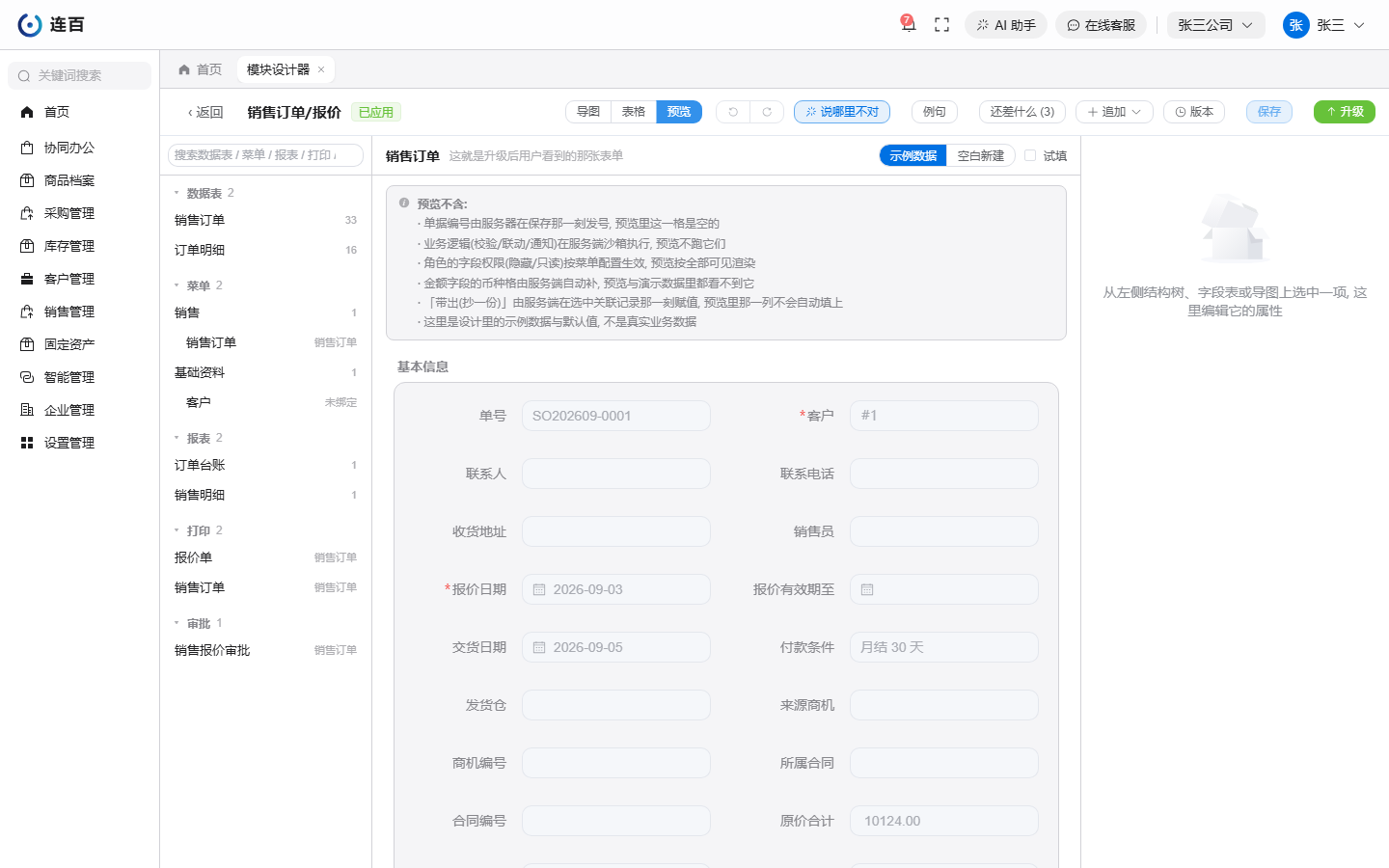Click the 商品档案 sidebar icon

point(27,180)
